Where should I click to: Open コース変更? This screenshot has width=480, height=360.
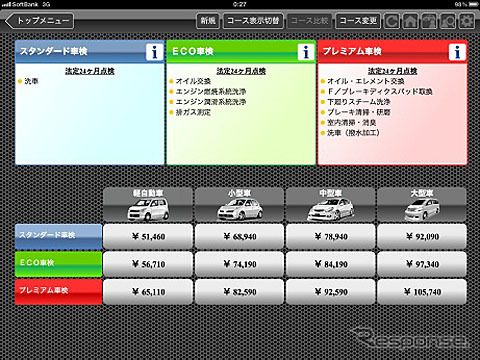click(x=358, y=21)
